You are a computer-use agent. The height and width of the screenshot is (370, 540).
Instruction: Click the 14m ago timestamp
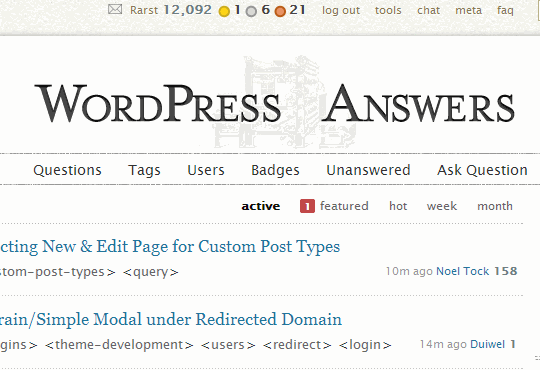point(443,344)
